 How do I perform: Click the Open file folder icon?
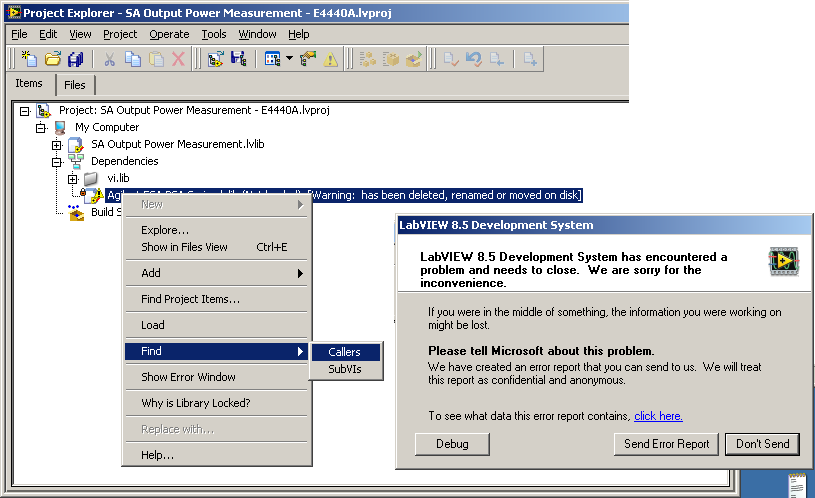pyautogui.click(x=52, y=59)
